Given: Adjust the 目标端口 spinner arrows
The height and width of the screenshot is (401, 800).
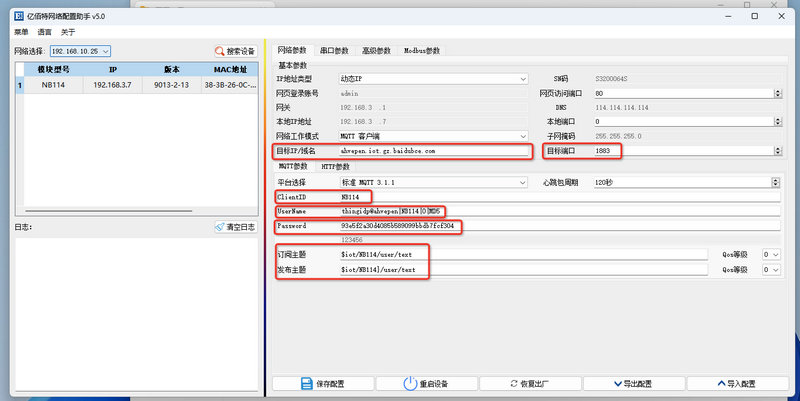Looking at the screenshot, I should point(777,151).
